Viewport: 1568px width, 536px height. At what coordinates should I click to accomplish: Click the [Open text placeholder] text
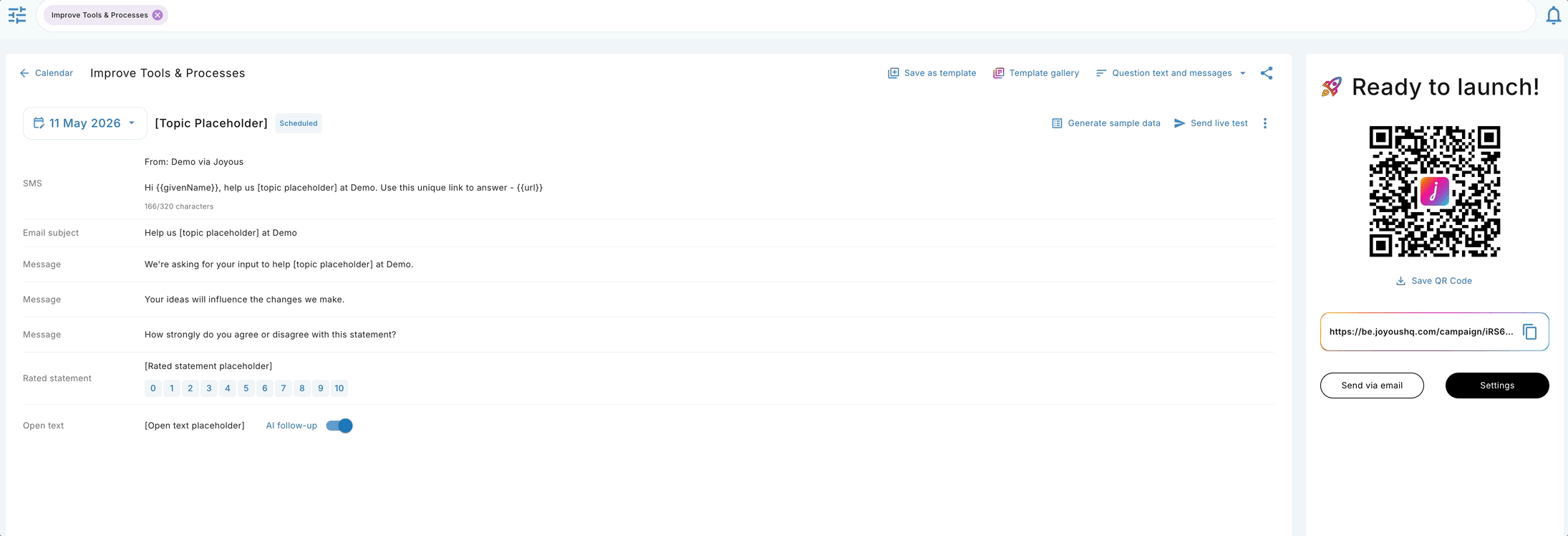click(x=195, y=426)
